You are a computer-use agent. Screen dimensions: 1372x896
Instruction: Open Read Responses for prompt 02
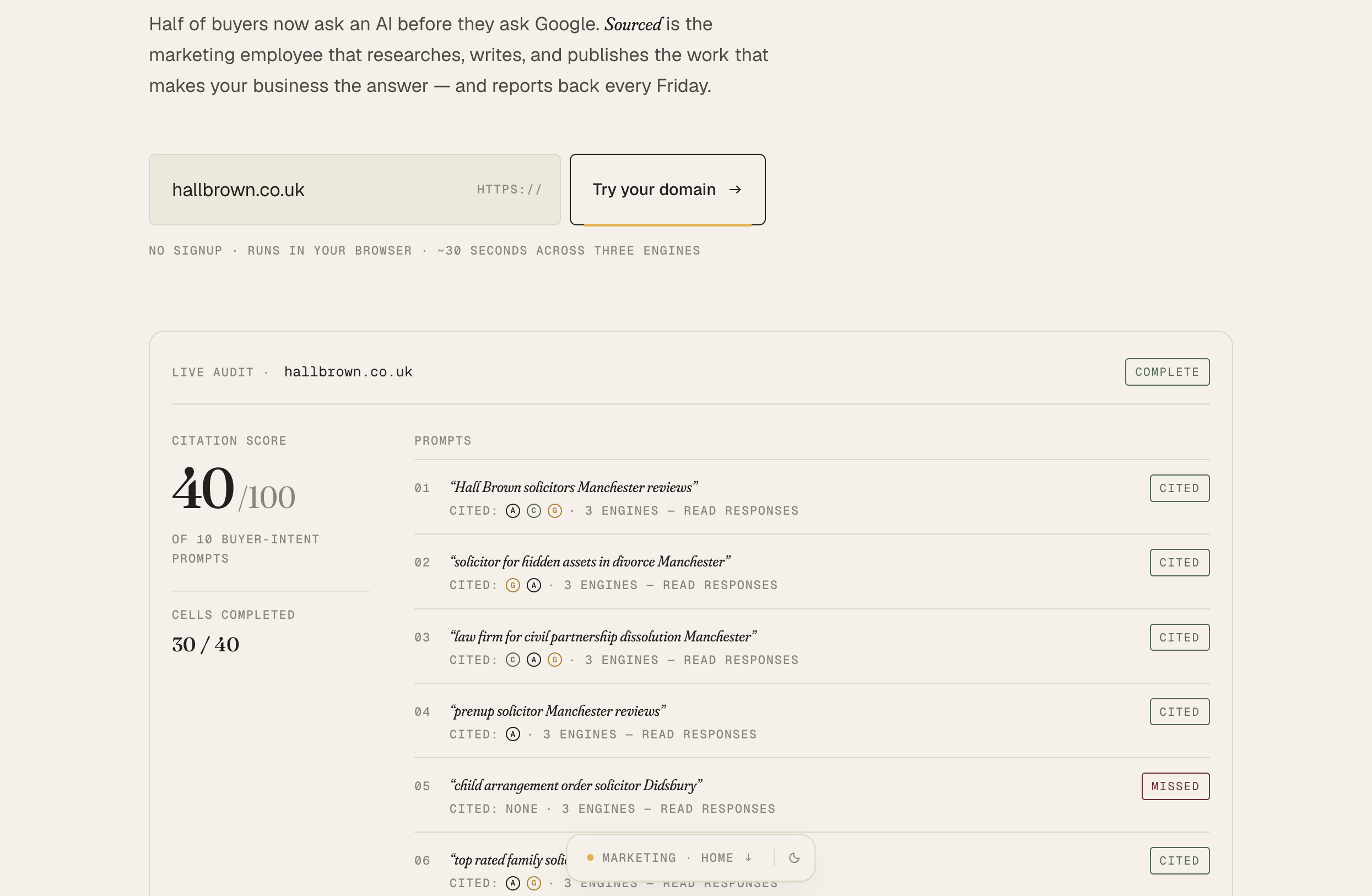pyautogui.click(x=720, y=585)
